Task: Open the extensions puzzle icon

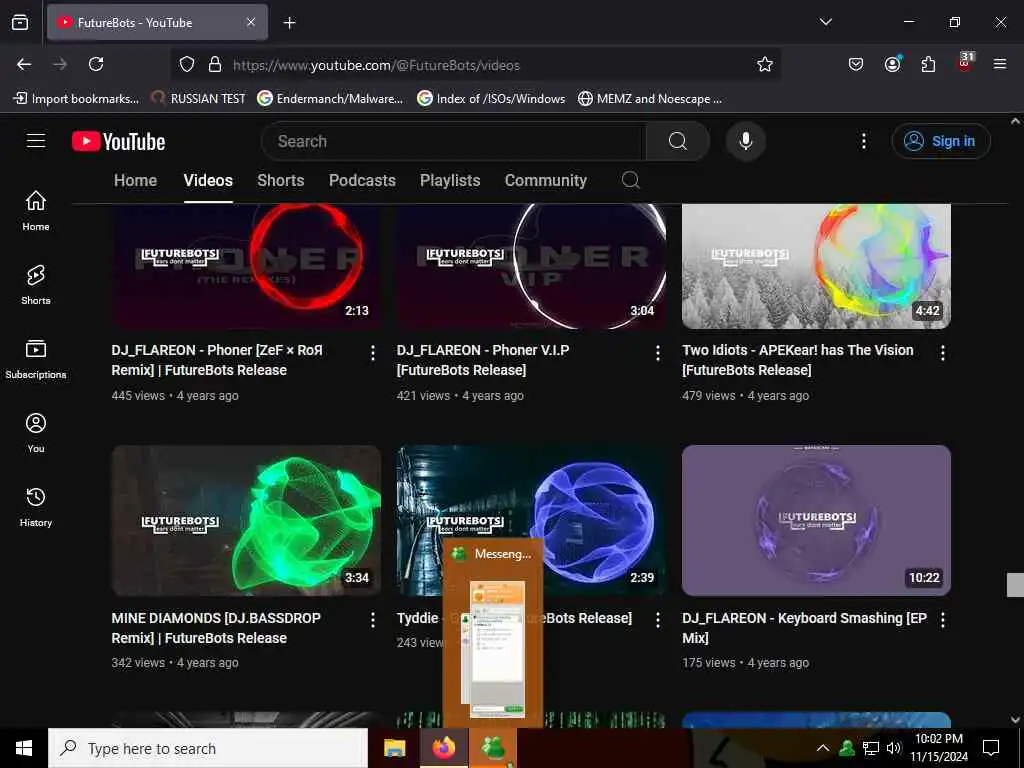Action: (928, 64)
